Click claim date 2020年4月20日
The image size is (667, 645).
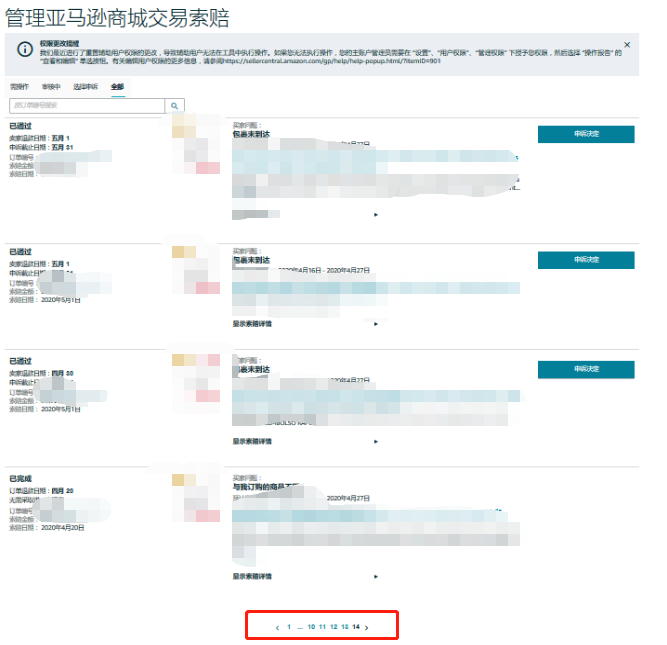coord(63,528)
